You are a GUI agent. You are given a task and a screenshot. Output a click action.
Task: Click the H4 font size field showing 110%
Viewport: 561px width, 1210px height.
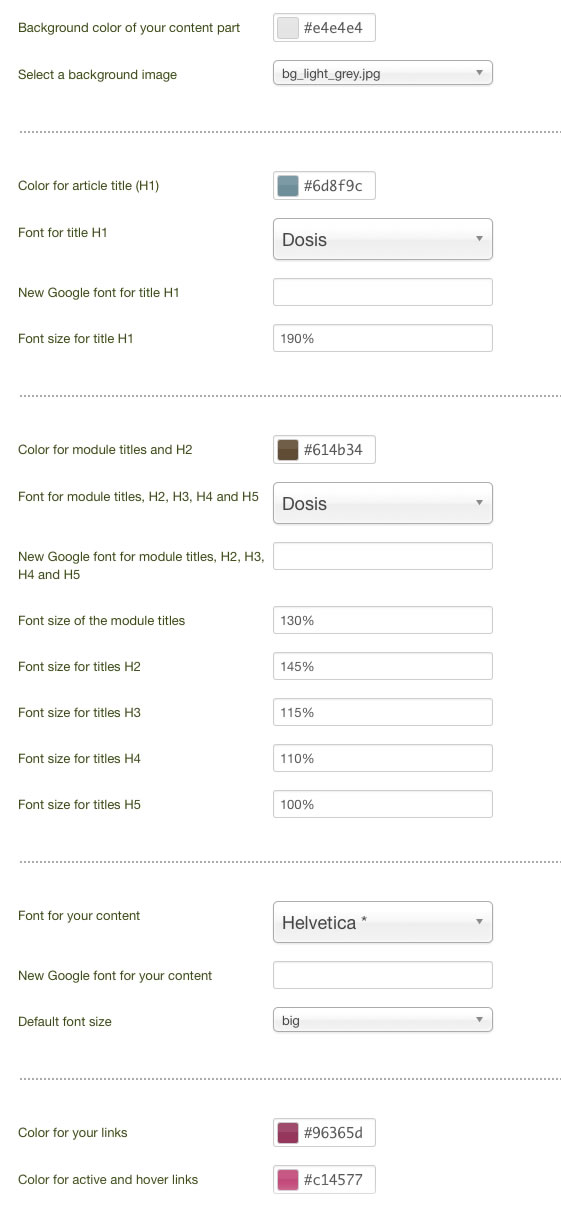(383, 758)
